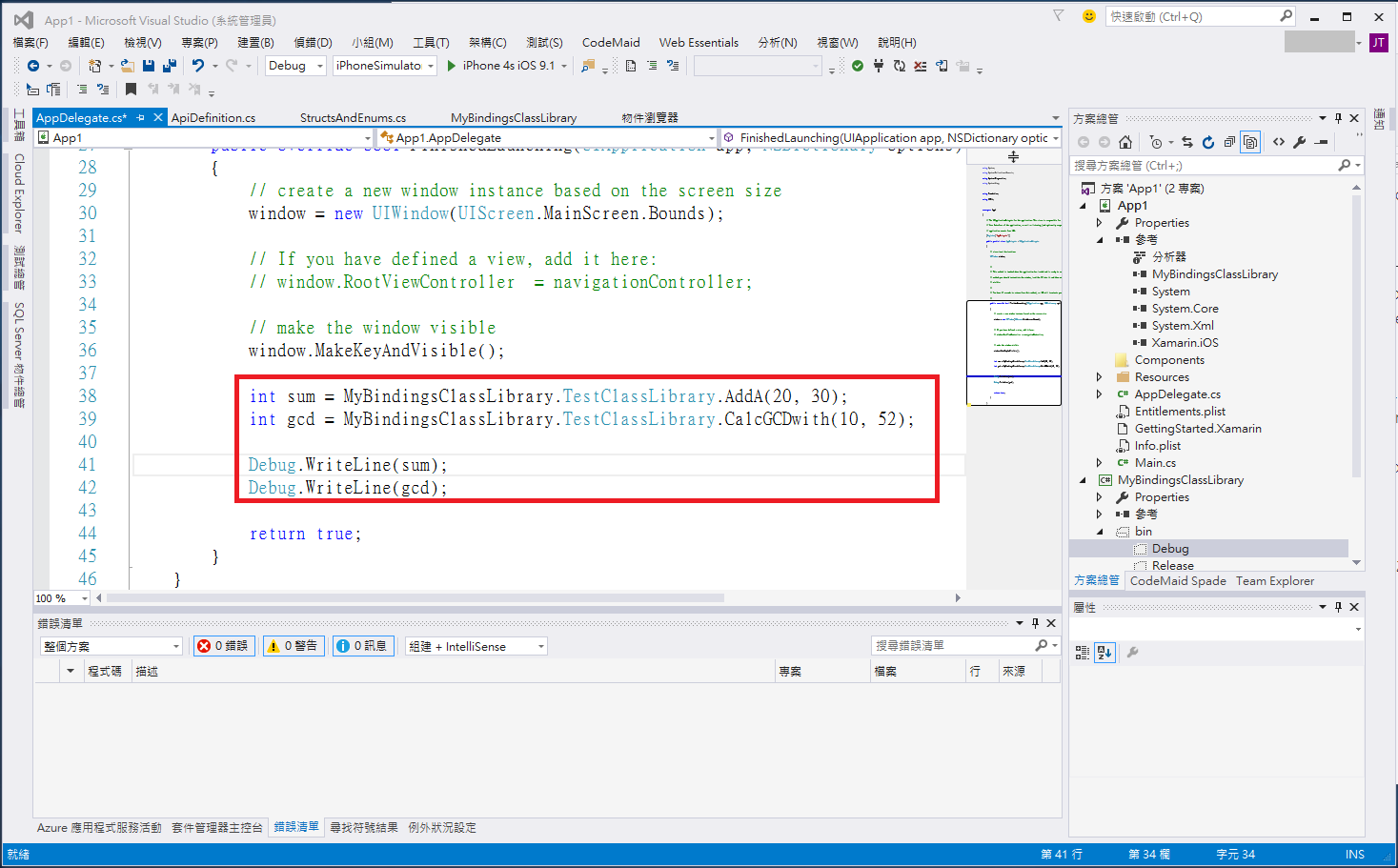1398x868 pixels.
Task: Toggle the 0 訊息 messages filter
Action: click(363, 646)
